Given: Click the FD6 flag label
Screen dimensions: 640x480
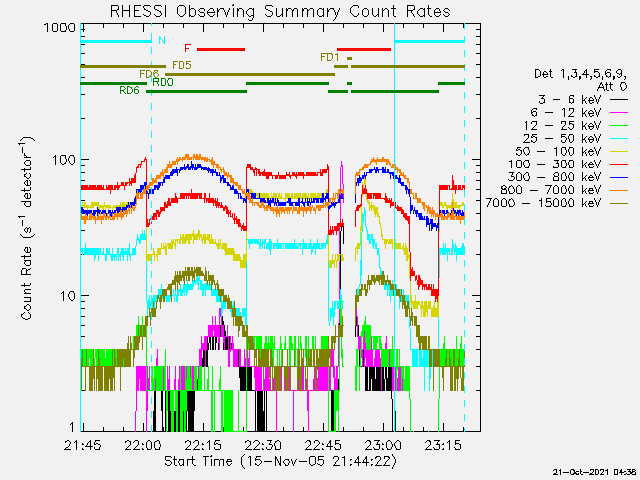Looking at the screenshot, I should point(149,74).
